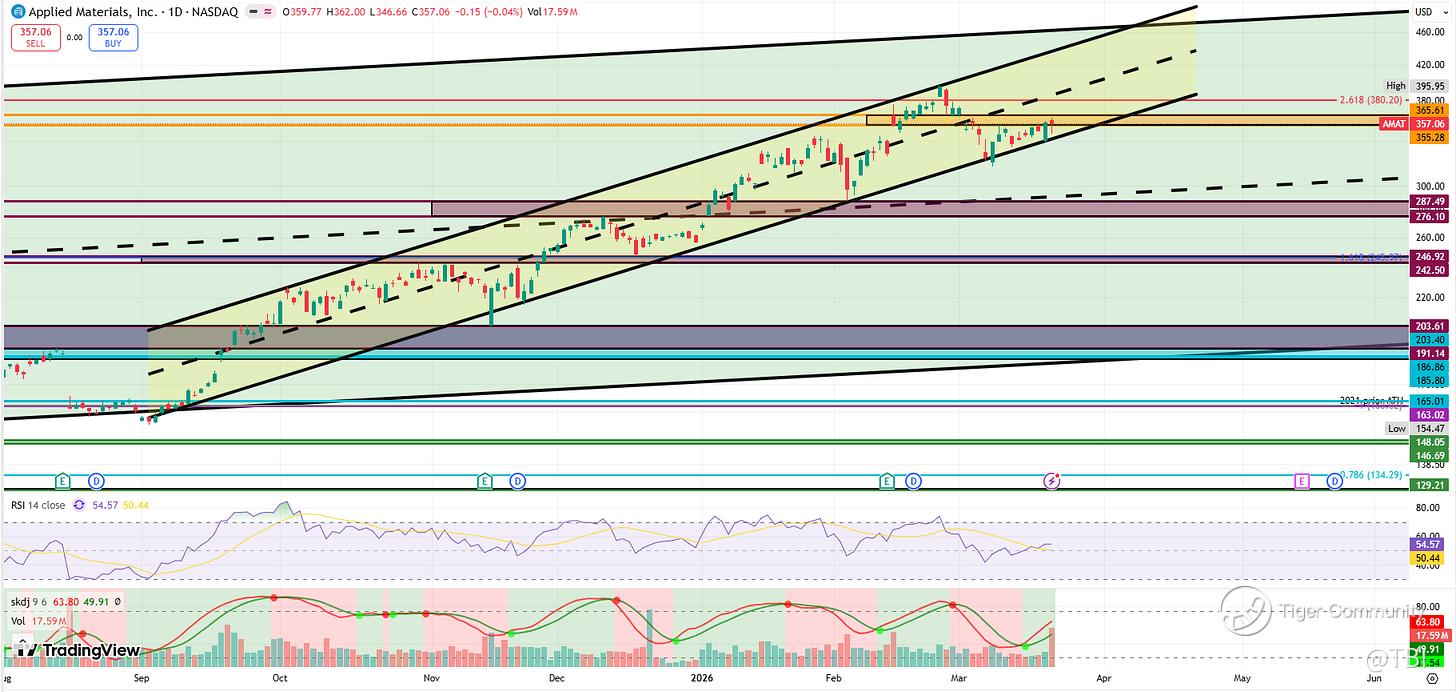Open the August green E earnings marker

tap(63, 481)
